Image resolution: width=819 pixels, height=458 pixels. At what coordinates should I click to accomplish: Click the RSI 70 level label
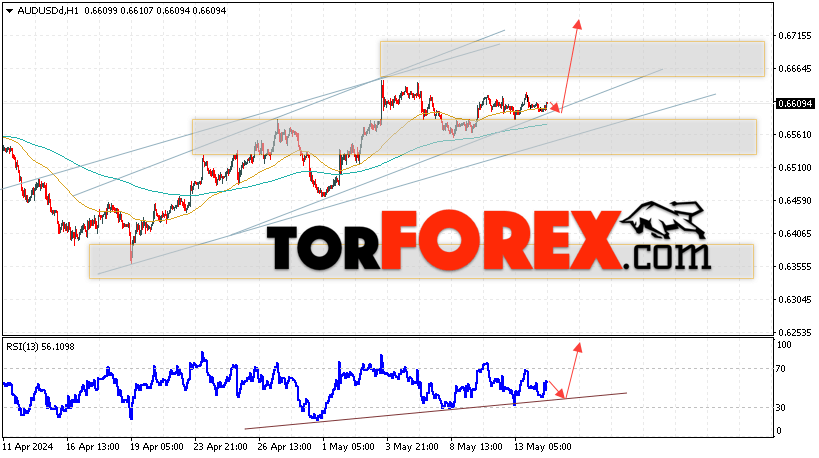[781, 369]
